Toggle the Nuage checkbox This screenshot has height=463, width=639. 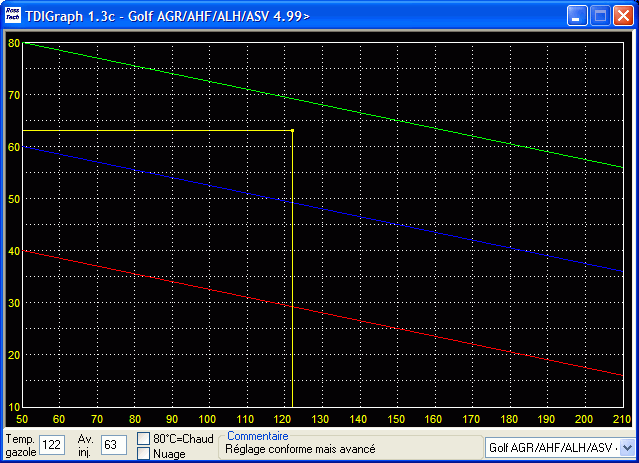point(143,453)
